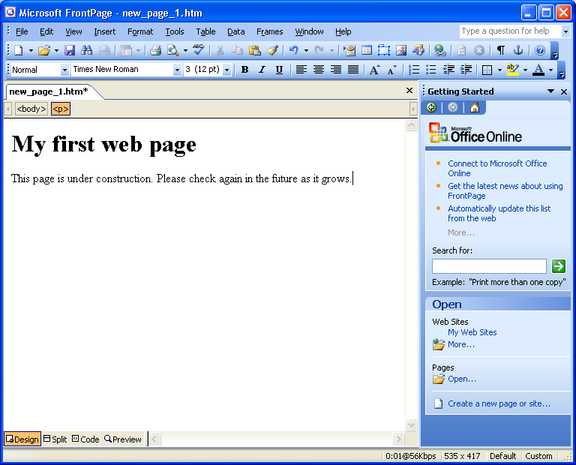576x465 pixels.
Task: Expand the Times New Roman font list
Action: (177, 70)
